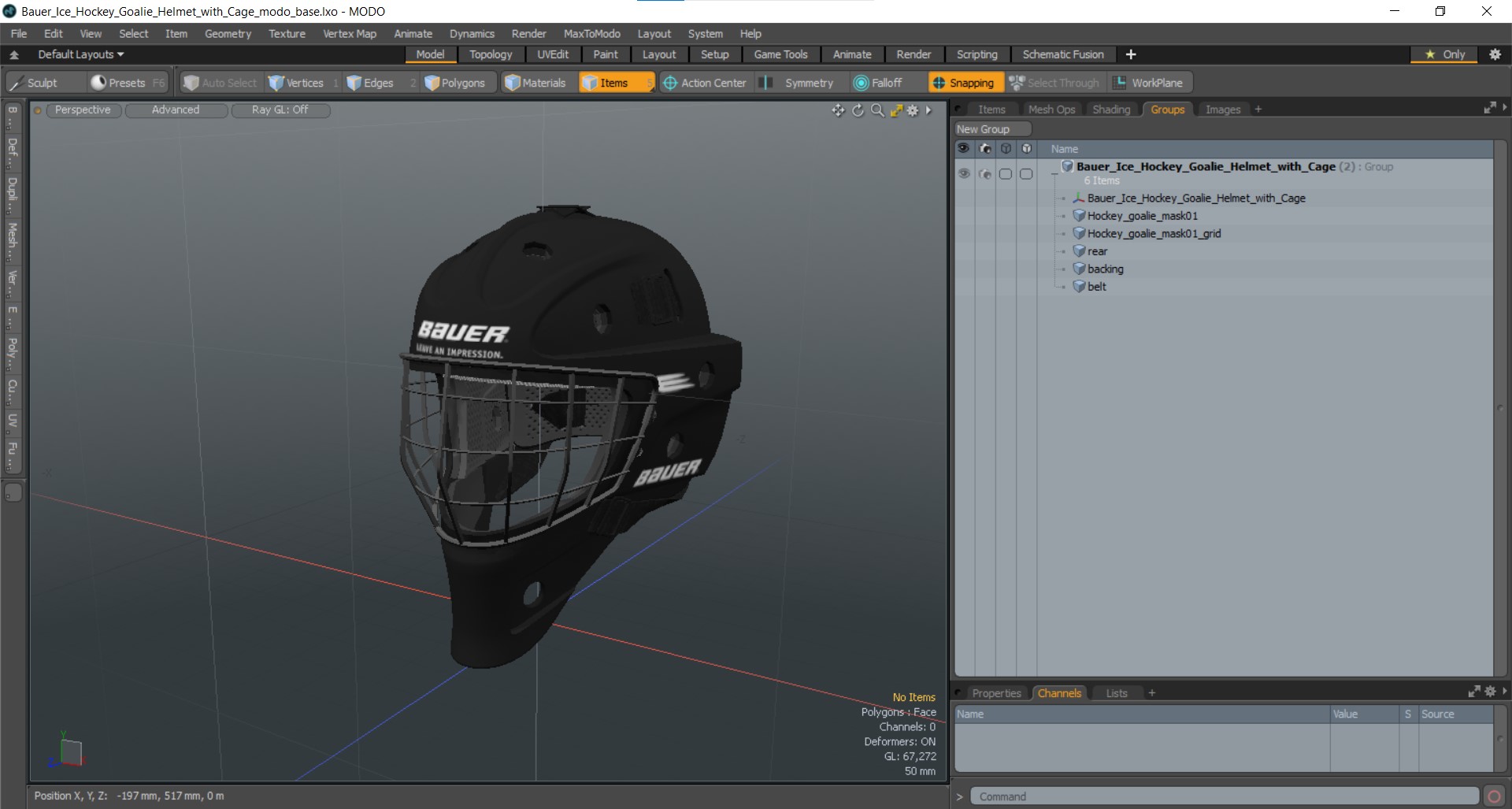Viewport: 1512px width, 809px height.
Task: Open the Geometry menu
Action: (228, 34)
